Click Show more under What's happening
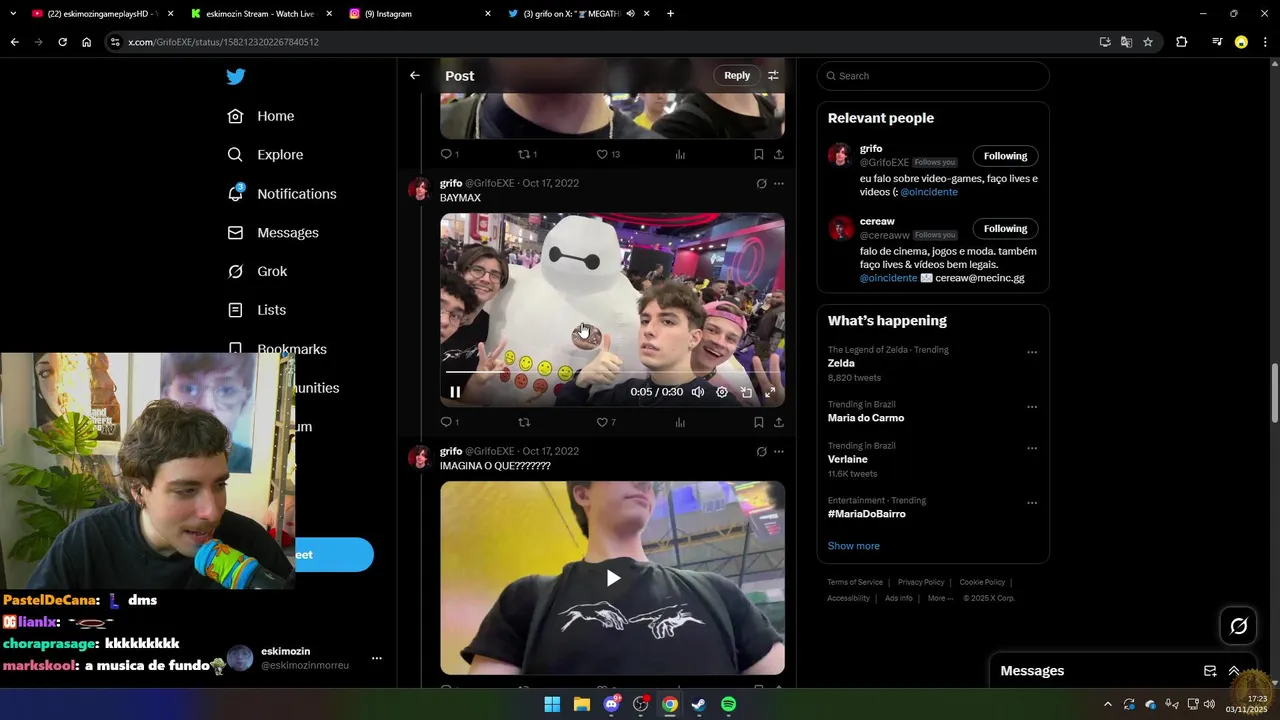 click(x=853, y=546)
